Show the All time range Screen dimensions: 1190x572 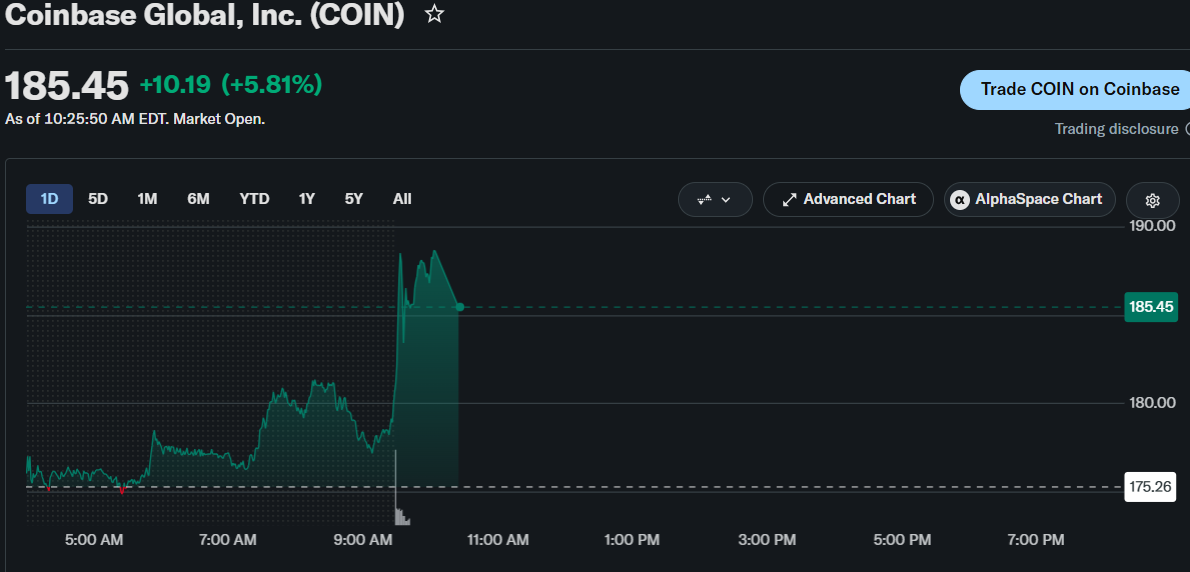pos(402,199)
